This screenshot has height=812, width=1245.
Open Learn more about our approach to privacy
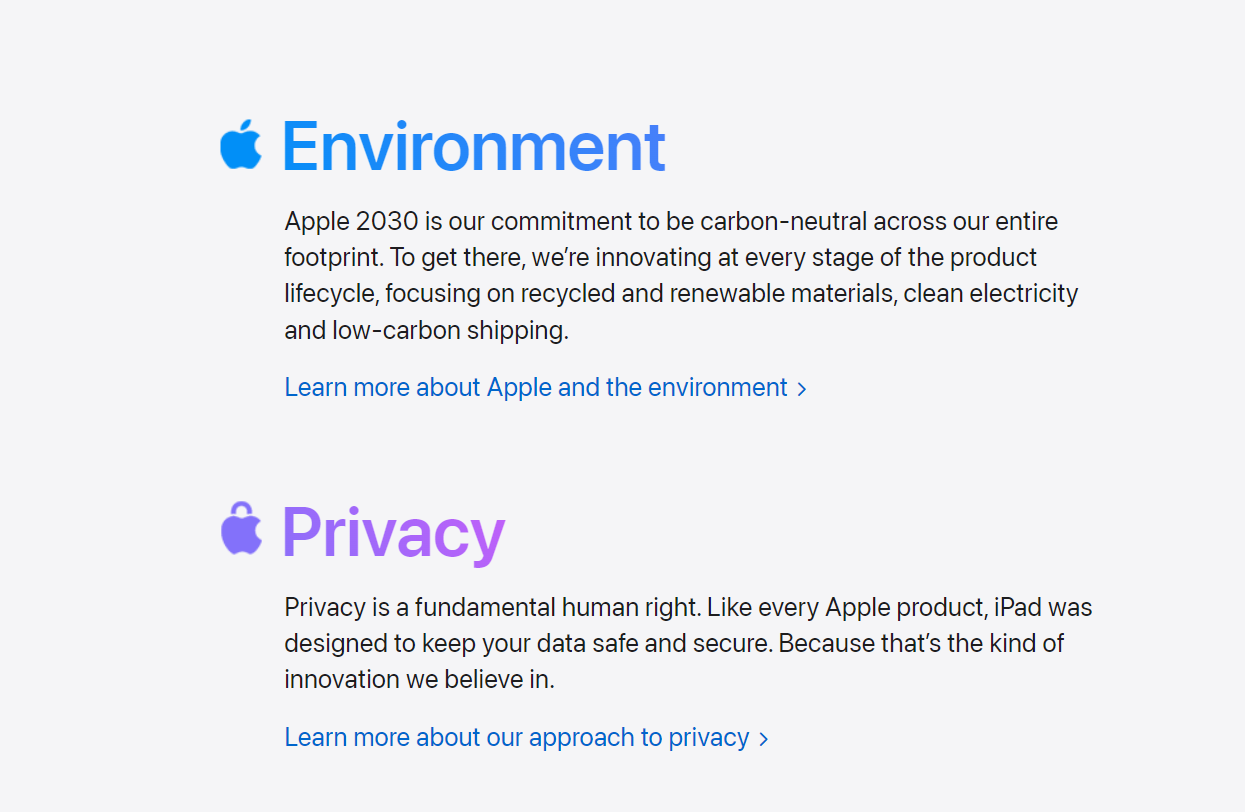coord(526,737)
